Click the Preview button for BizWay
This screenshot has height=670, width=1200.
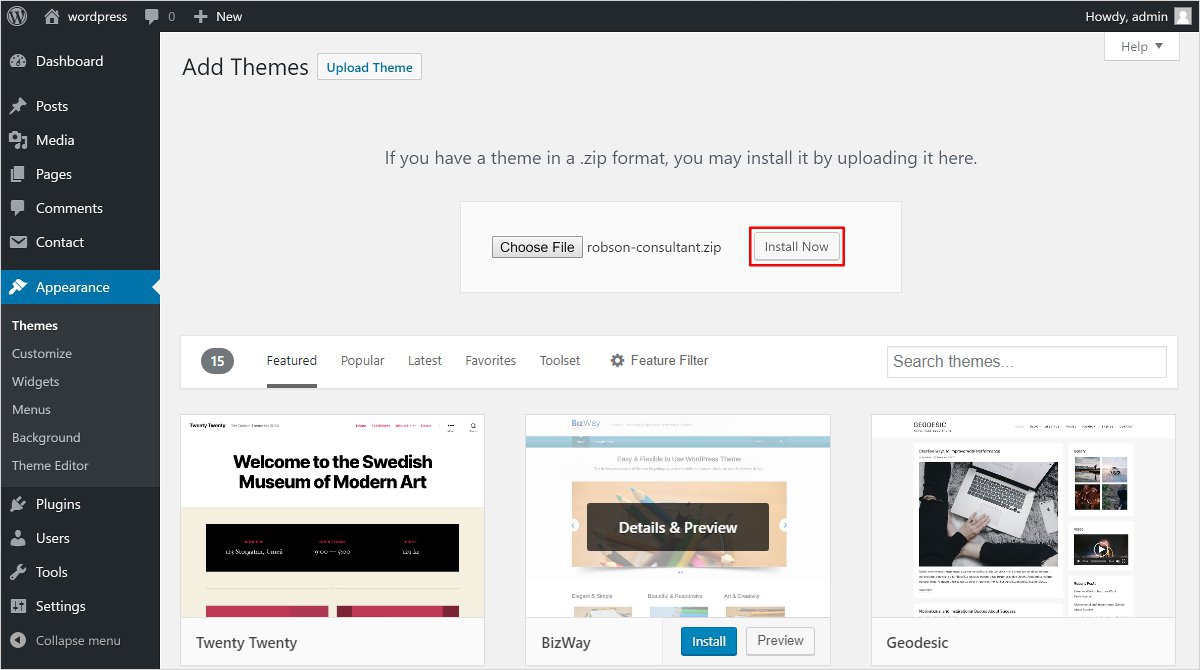point(780,641)
